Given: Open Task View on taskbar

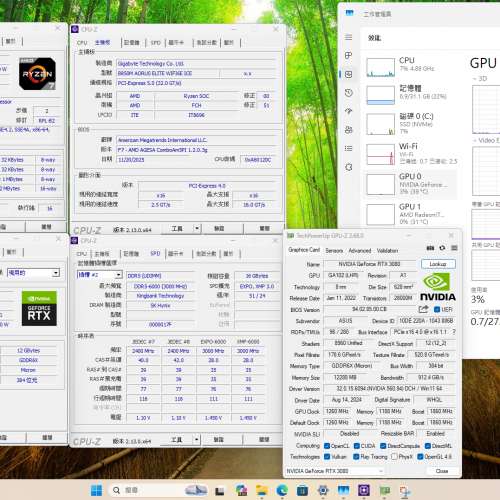Looking at the screenshot, I should [220, 491].
